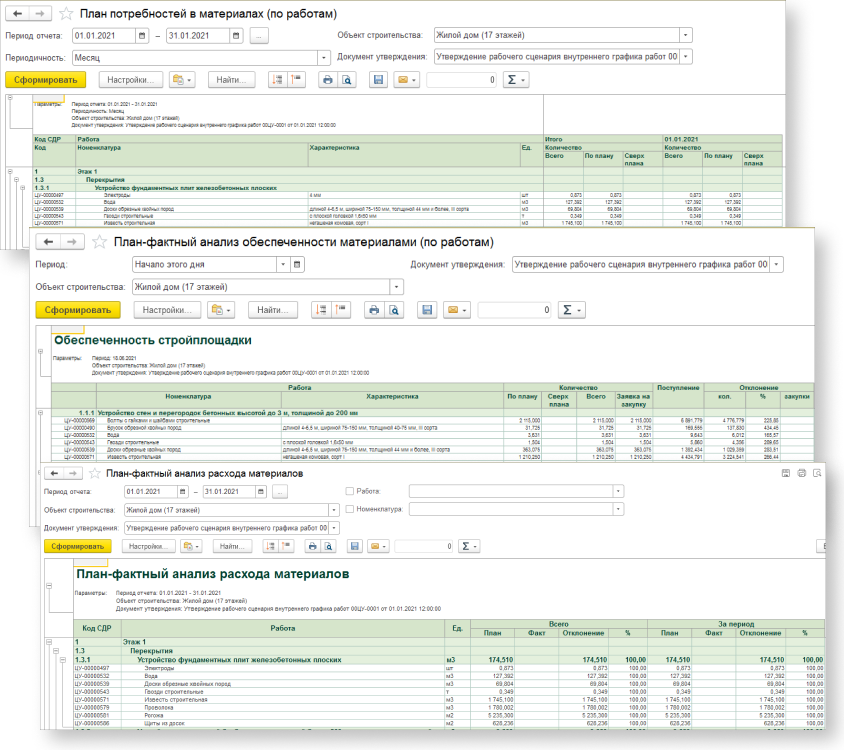844x750 pixels.
Task: Open the sum Σ menu in middle report
Action: point(570,310)
